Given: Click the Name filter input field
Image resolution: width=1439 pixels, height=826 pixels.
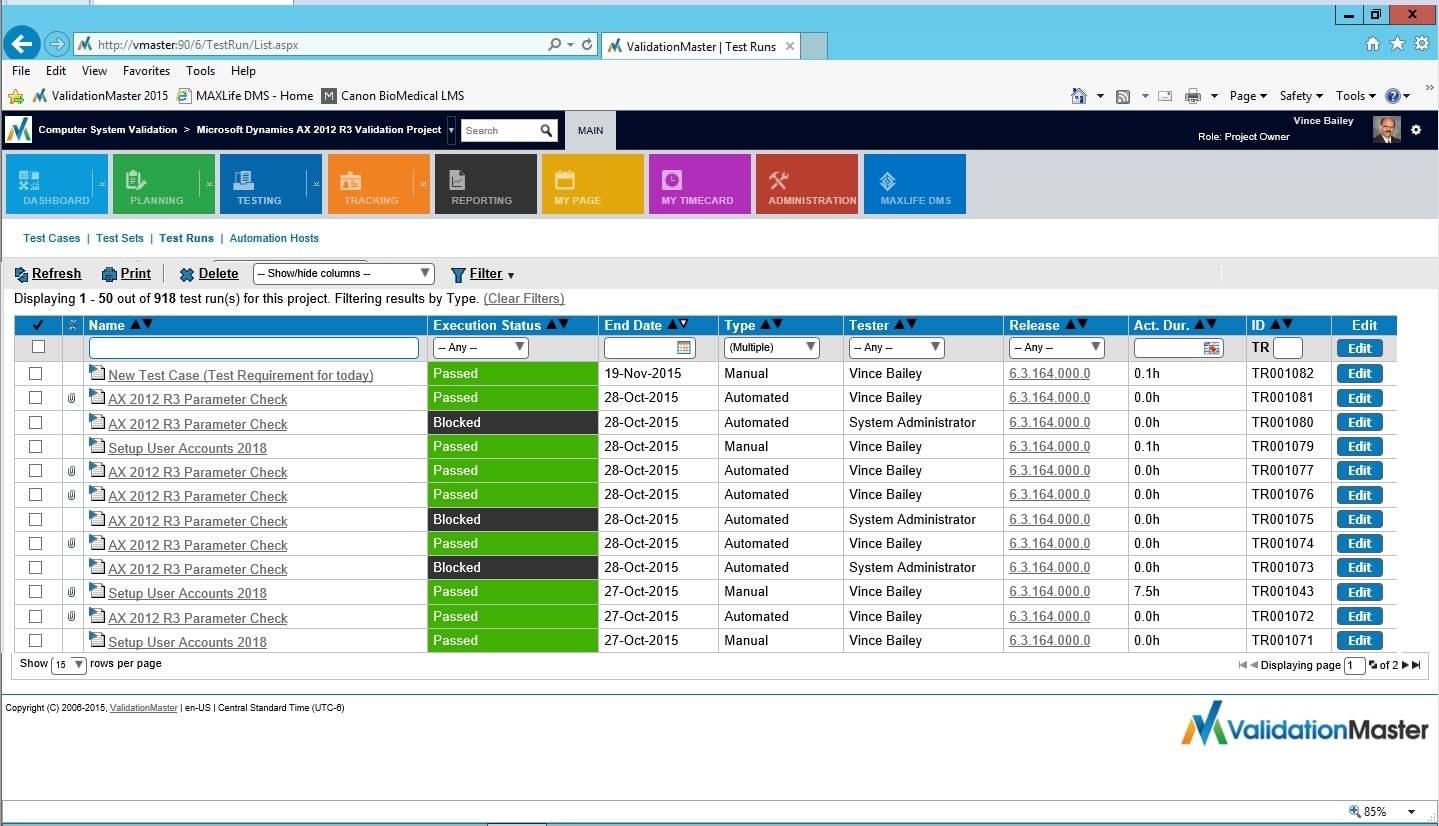Looking at the screenshot, I should tap(254, 347).
